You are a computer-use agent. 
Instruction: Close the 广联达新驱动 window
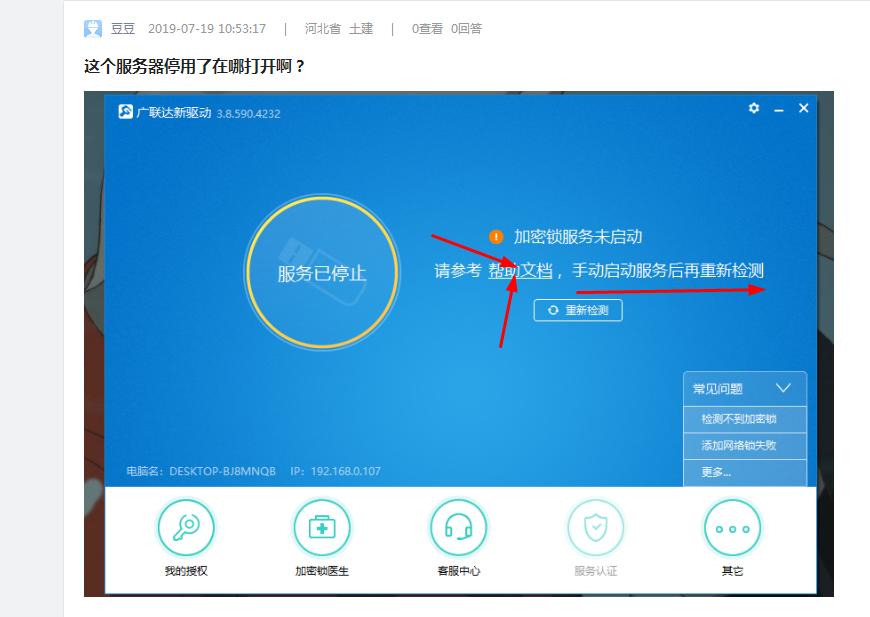pyautogui.click(x=803, y=108)
